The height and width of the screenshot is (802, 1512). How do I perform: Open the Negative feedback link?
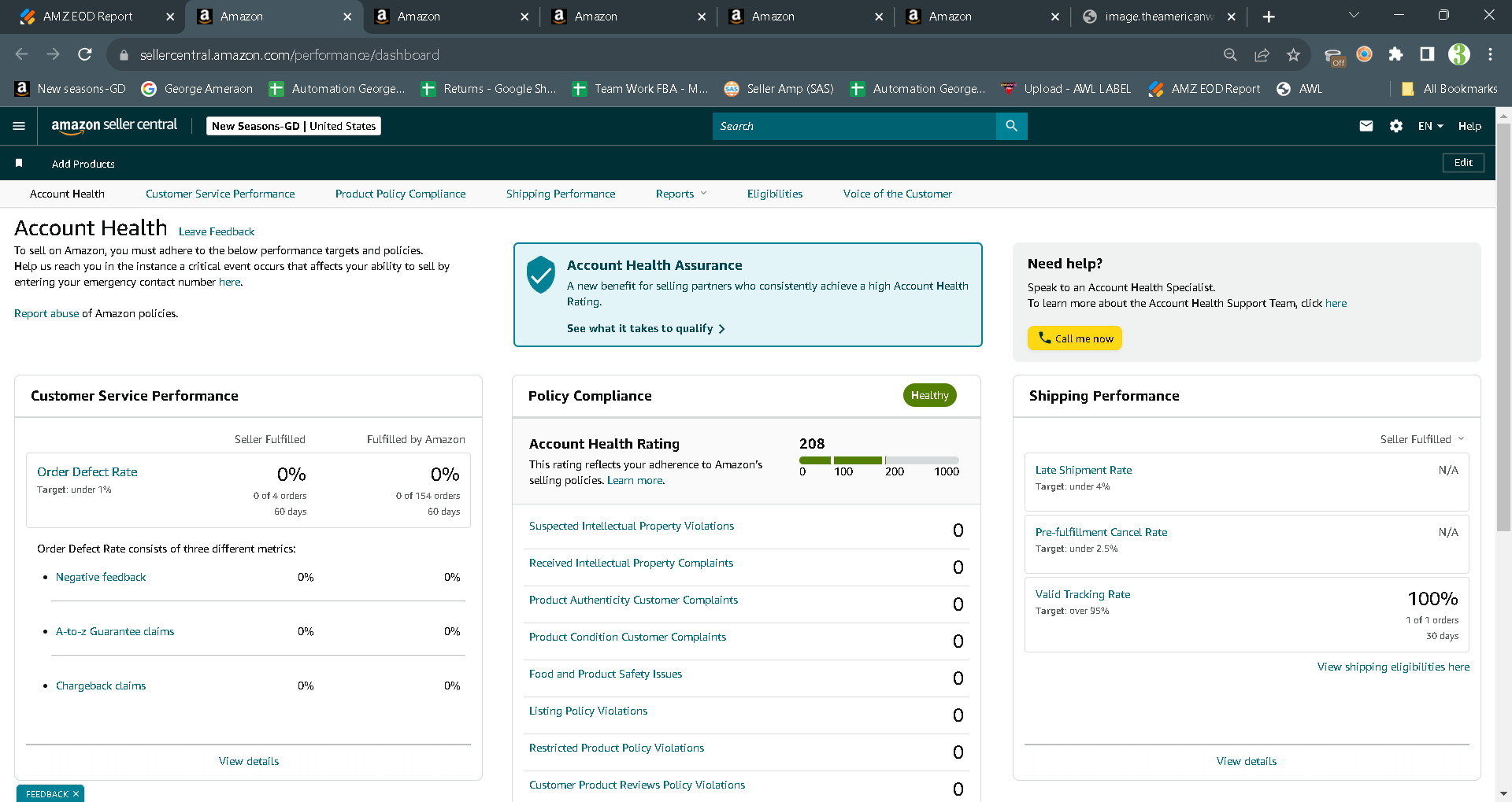(x=101, y=577)
